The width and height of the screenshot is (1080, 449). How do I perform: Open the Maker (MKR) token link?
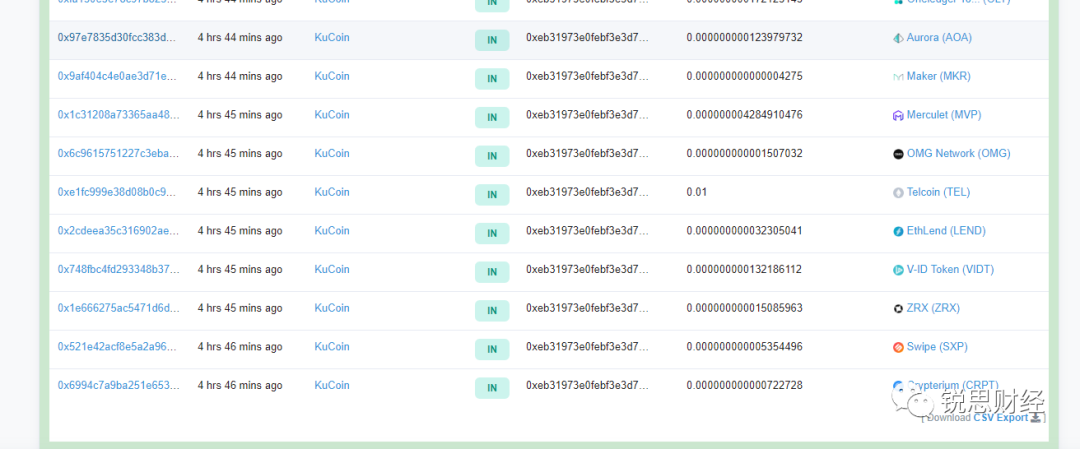pyautogui.click(x=938, y=76)
